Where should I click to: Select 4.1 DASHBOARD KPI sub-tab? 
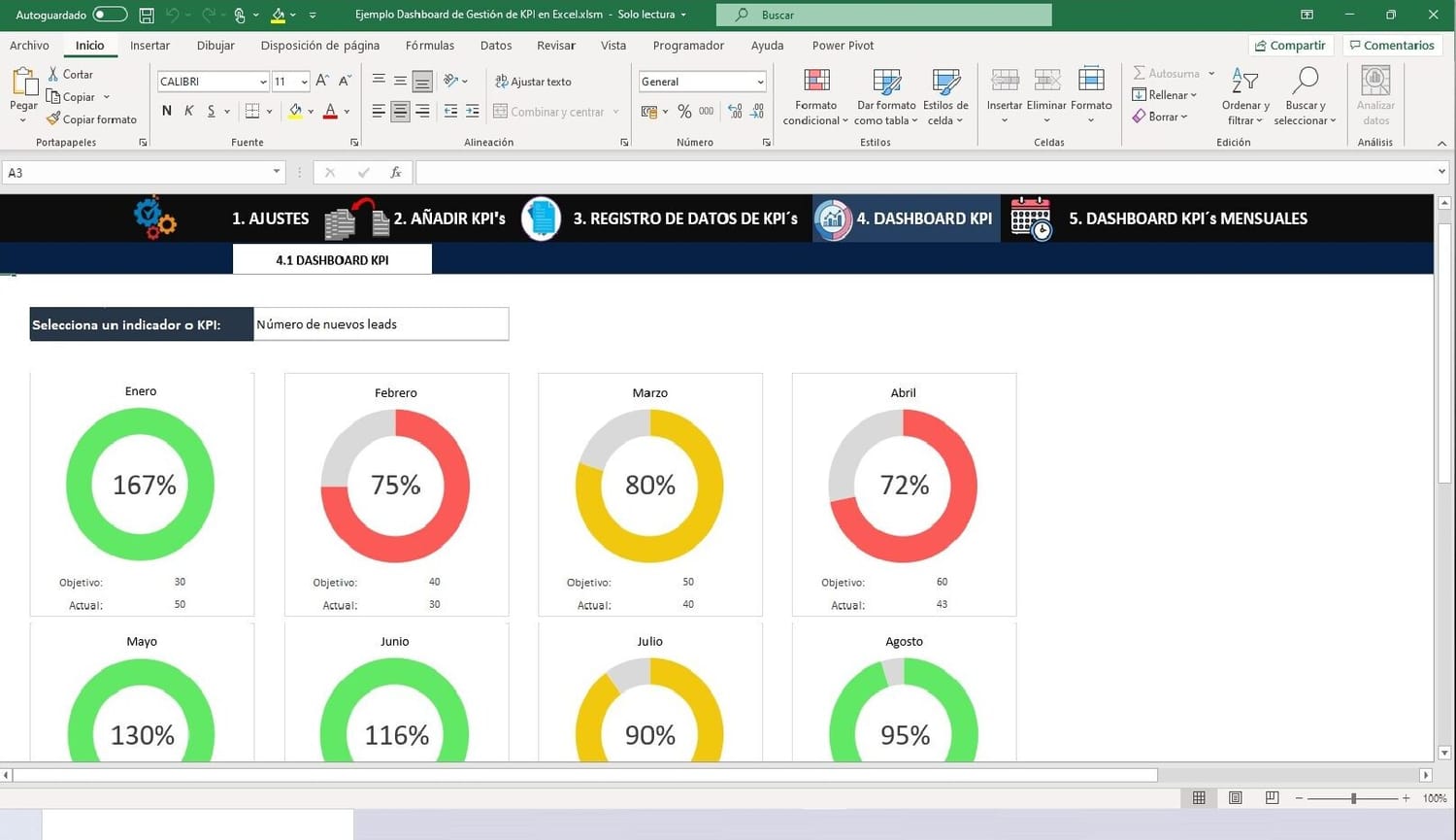tap(332, 260)
